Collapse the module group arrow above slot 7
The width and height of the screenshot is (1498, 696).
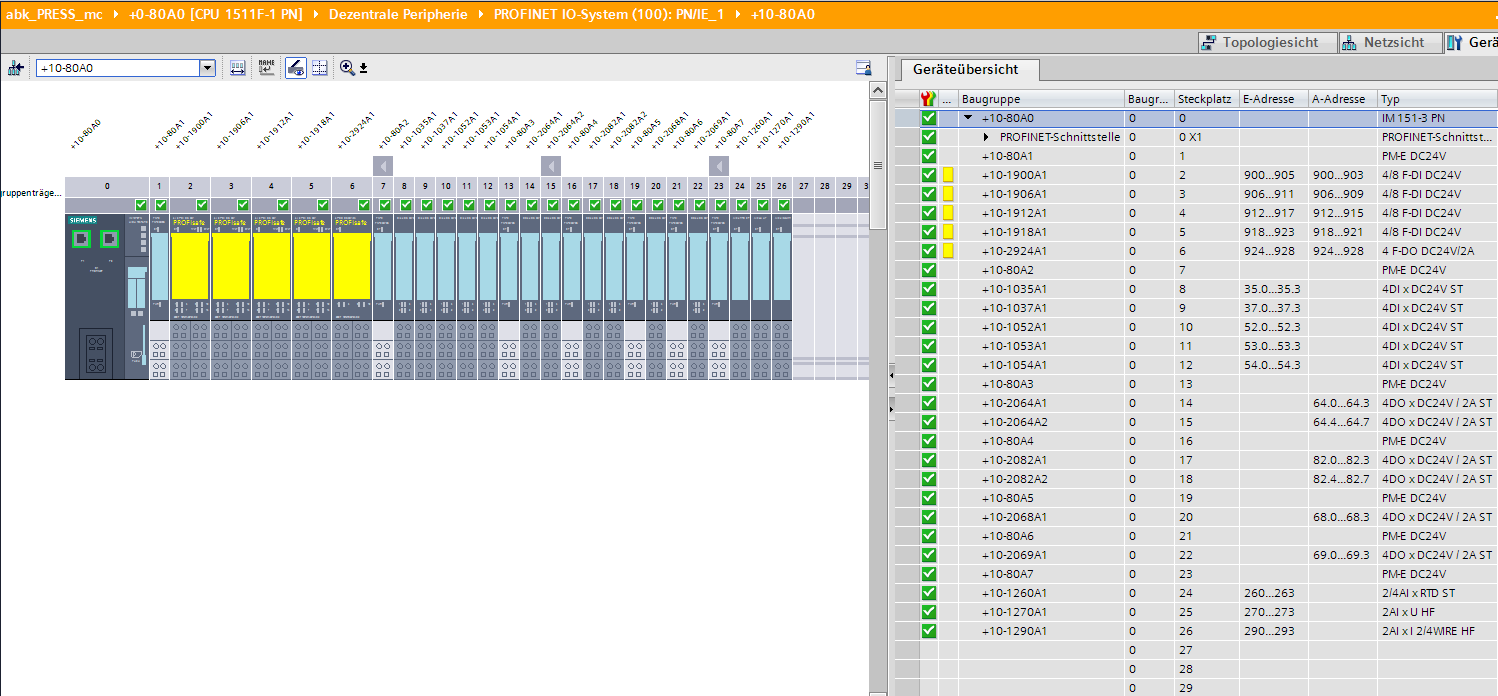coord(383,166)
